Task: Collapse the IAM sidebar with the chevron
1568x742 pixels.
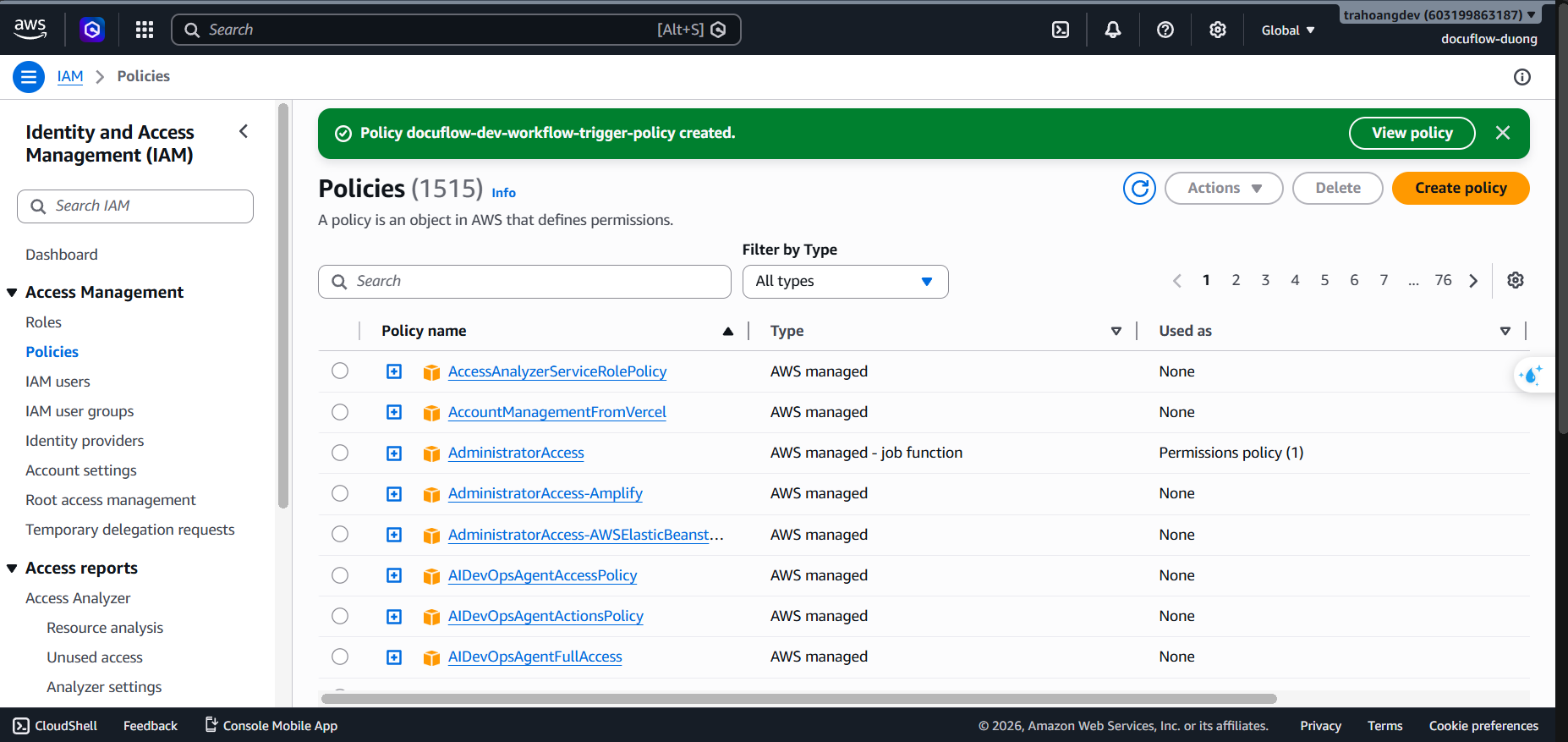Action: point(244,131)
